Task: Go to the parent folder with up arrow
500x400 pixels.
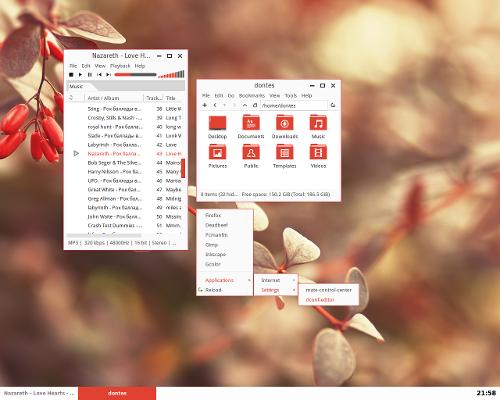Action: point(245,105)
